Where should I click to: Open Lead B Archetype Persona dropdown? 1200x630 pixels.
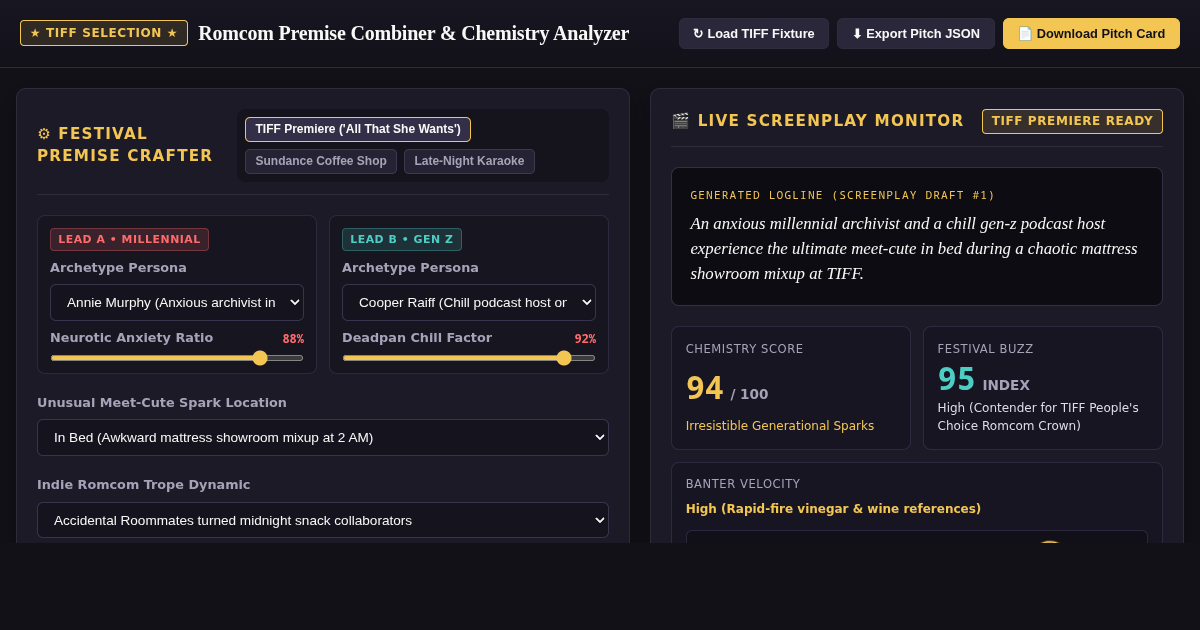coord(469,302)
